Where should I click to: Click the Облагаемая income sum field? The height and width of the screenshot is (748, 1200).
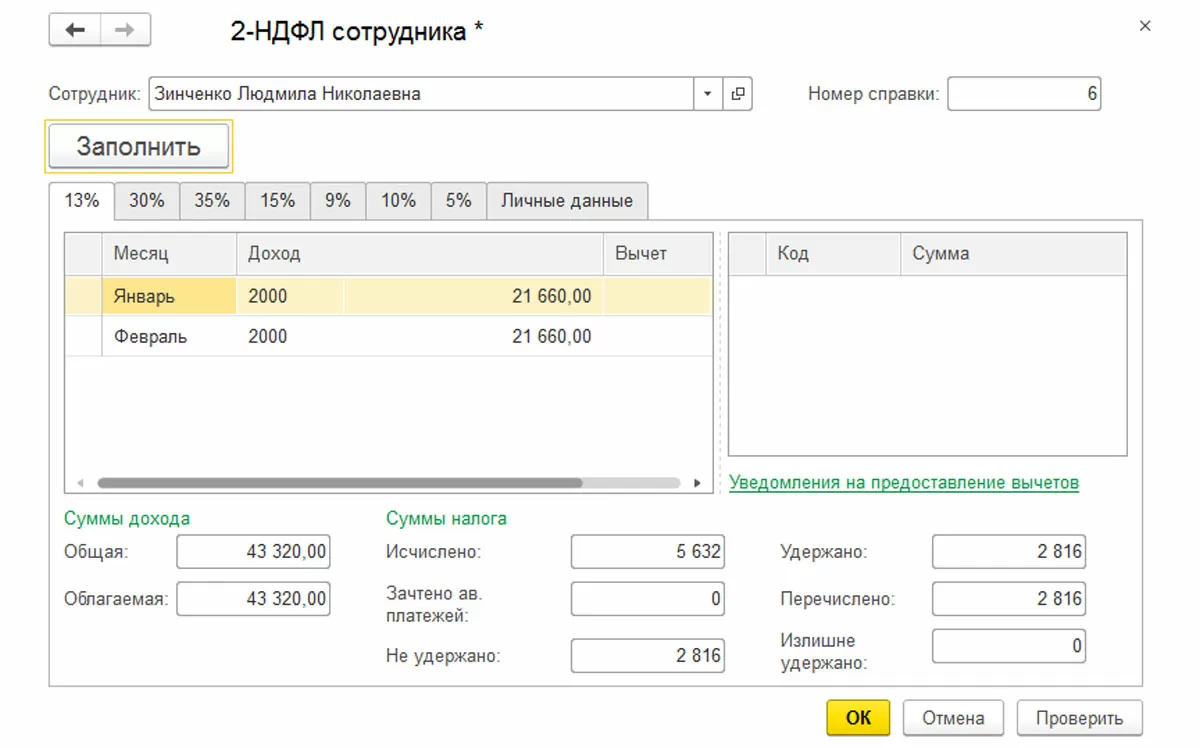[x=253, y=599]
